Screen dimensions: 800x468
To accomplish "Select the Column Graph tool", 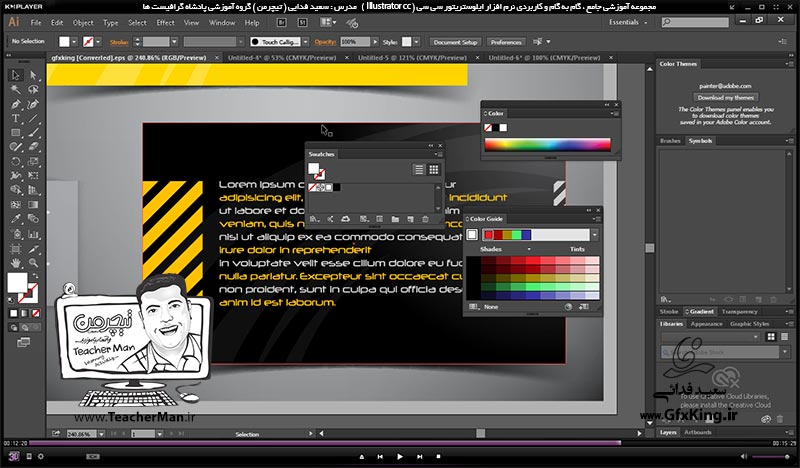I will [33, 234].
